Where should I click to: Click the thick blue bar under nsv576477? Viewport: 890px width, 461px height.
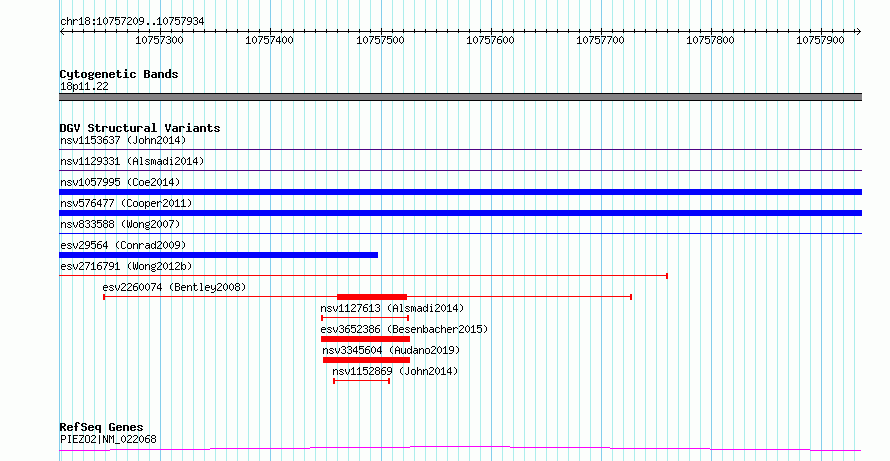[460, 213]
